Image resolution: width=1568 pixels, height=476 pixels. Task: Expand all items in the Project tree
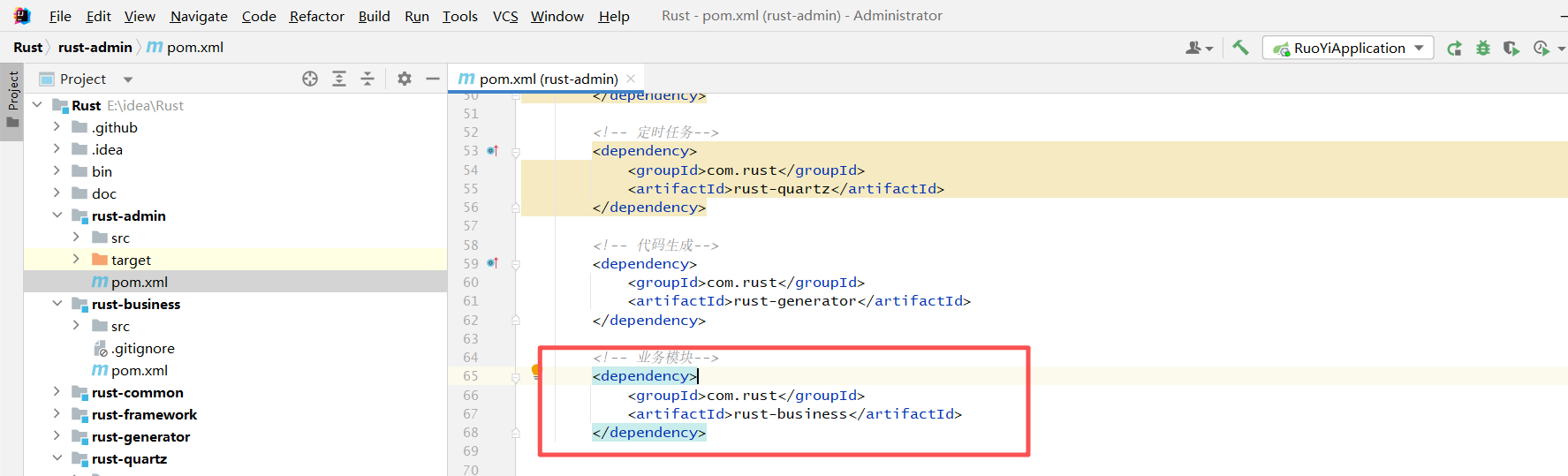pyautogui.click(x=339, y=79)
